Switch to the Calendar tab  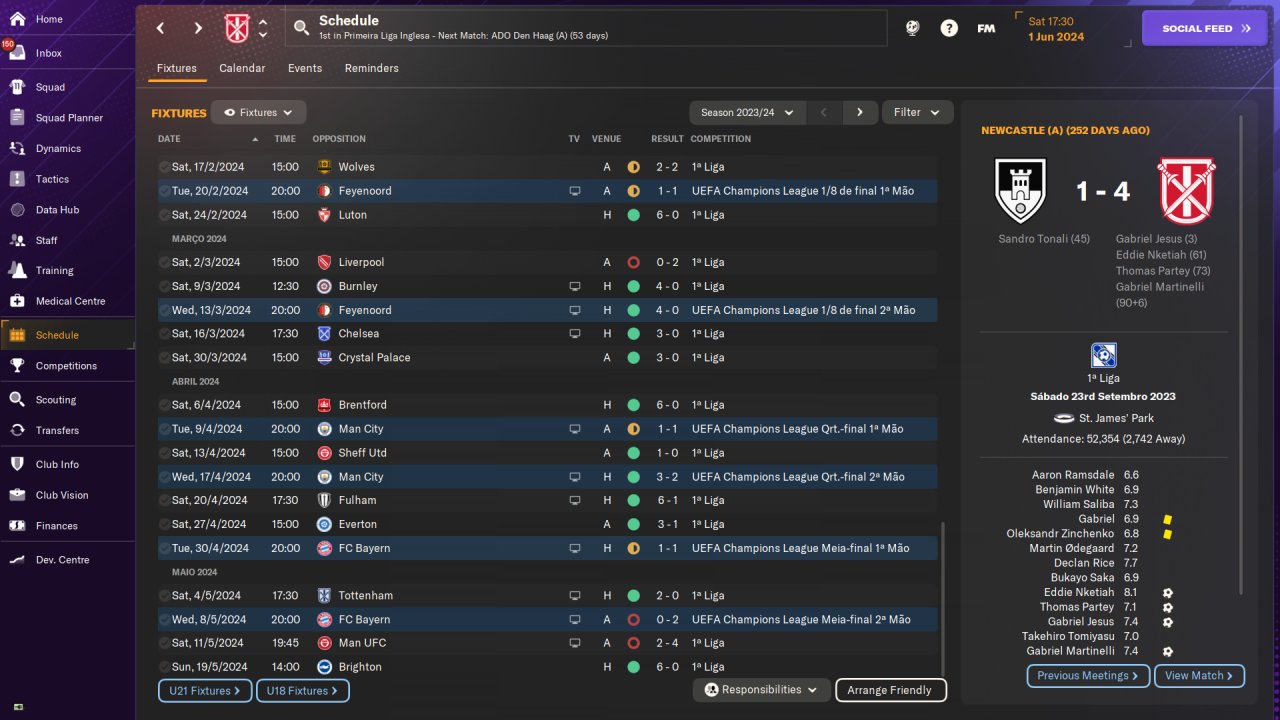(x=242, y=68)
